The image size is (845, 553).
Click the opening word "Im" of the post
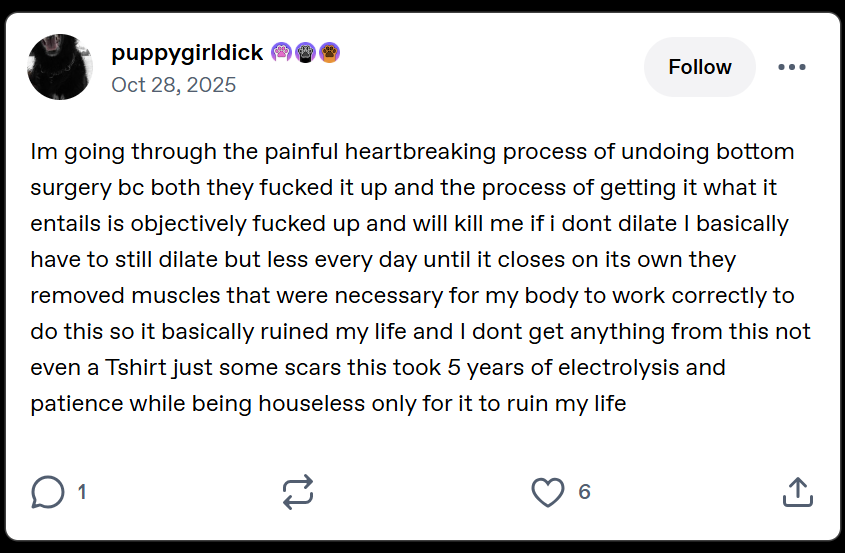point(40,151)
